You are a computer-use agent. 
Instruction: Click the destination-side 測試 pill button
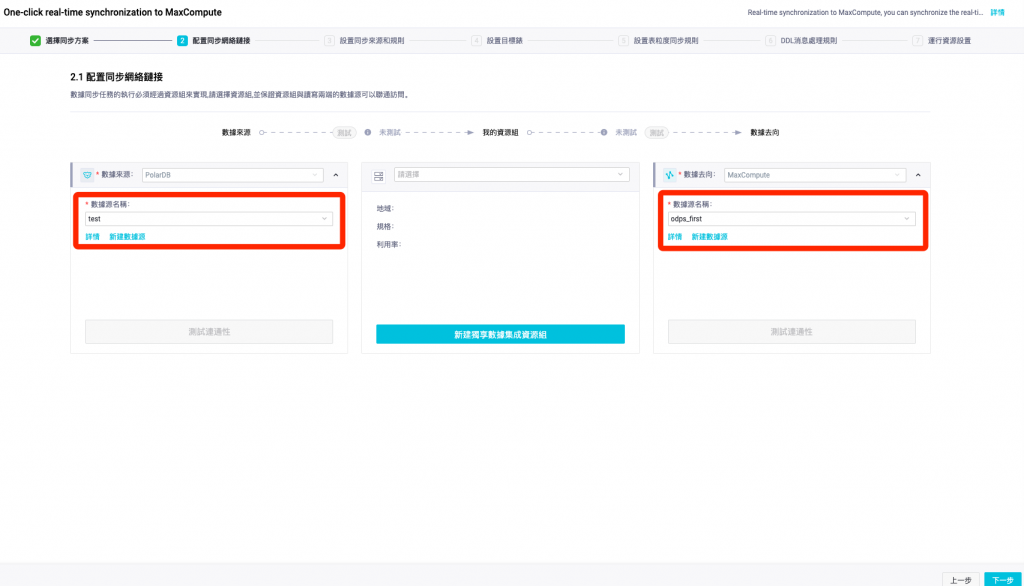pos(656,133)
